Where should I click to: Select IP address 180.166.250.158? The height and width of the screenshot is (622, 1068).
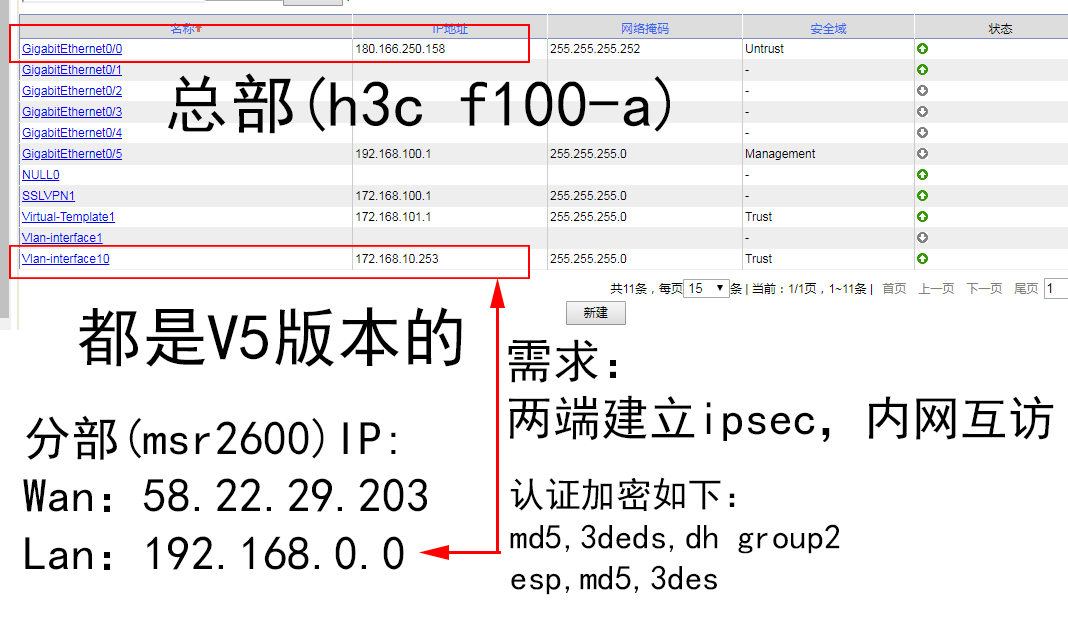pyautogui.click(x=400, y=49)
